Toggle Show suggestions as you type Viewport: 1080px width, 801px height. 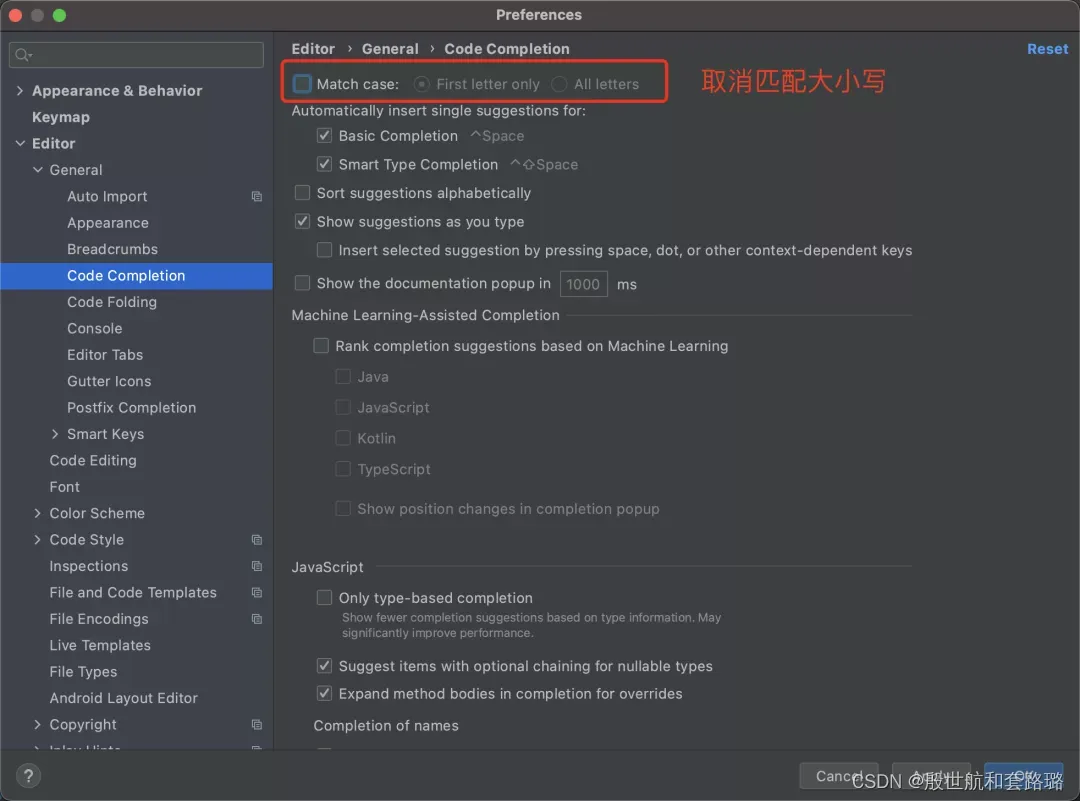coord(302,221)
